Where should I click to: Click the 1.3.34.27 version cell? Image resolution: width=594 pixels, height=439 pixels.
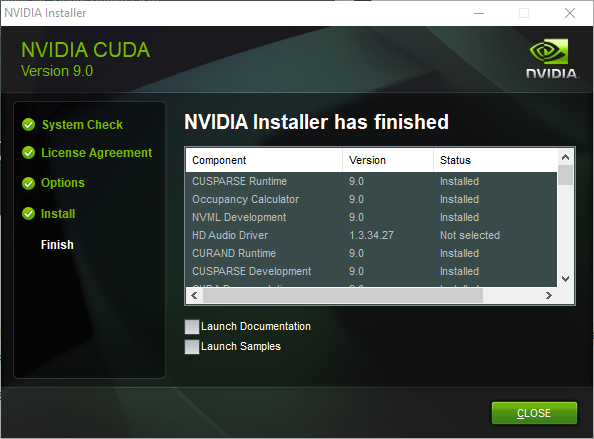pyautogui.click(x=371, y=235)
